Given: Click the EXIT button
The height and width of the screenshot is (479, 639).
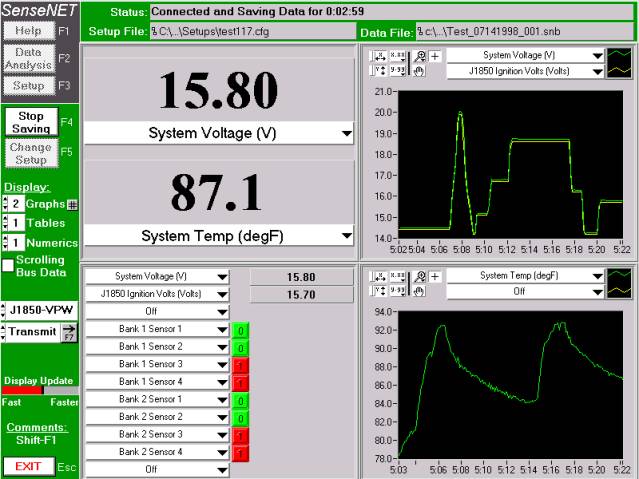Looking at the screenshot, I should 28,466.
